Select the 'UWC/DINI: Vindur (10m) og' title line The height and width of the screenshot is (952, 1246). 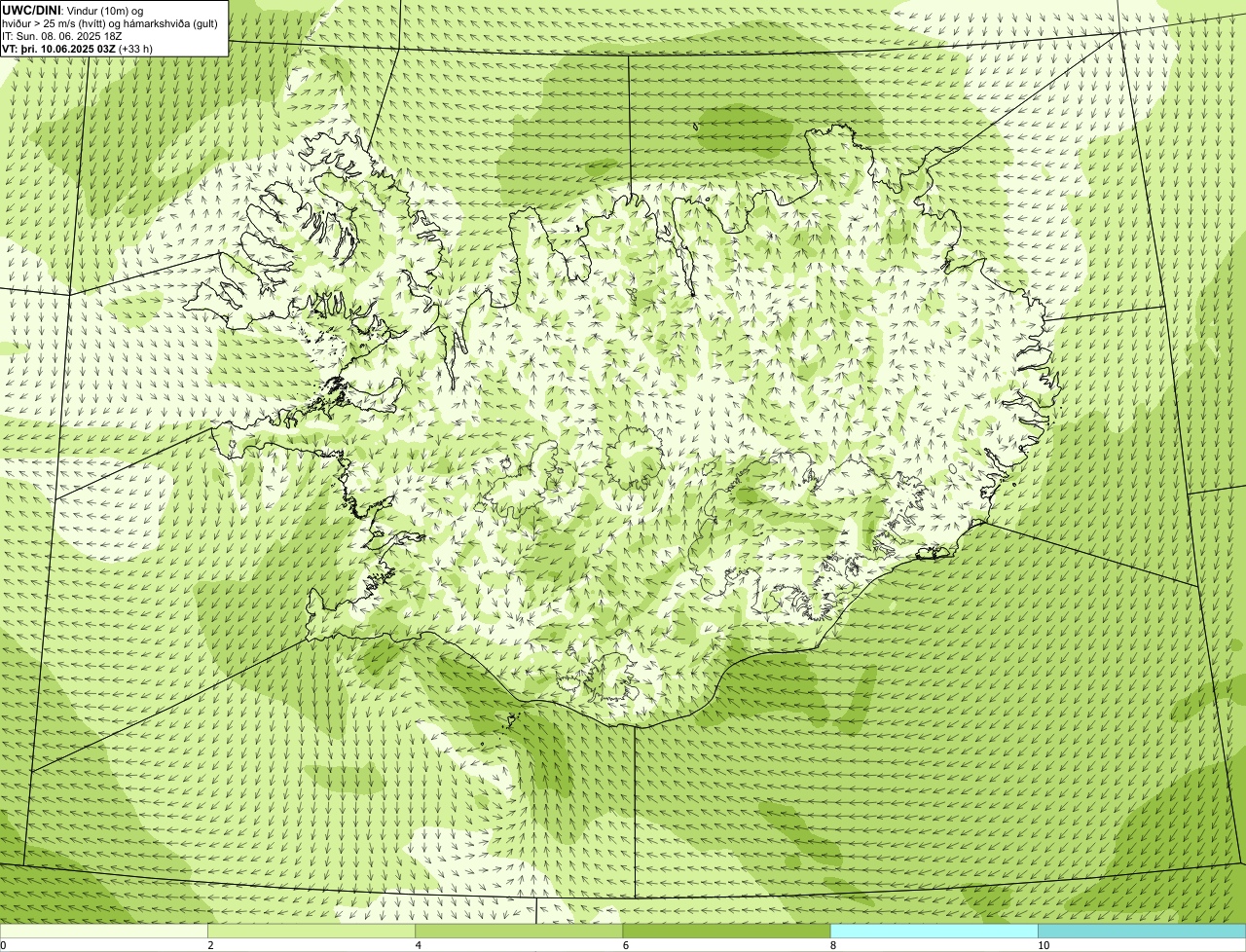73,10
